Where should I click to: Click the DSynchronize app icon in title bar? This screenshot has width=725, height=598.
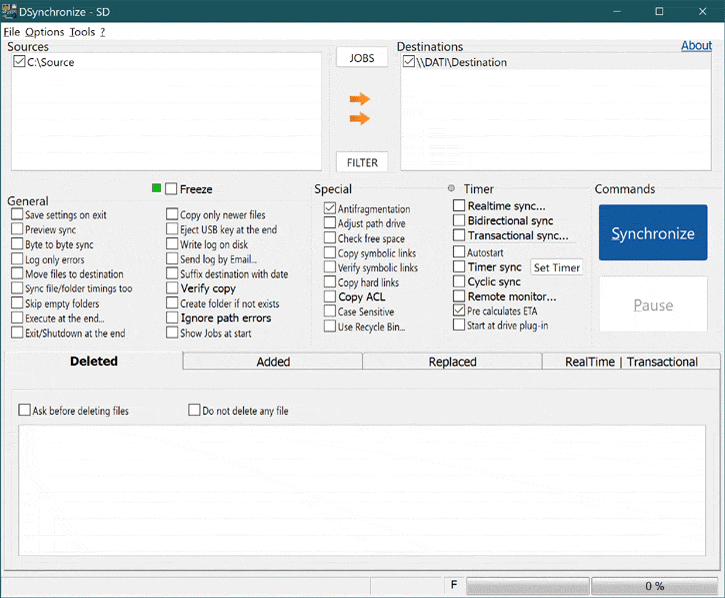pos(9,11)
